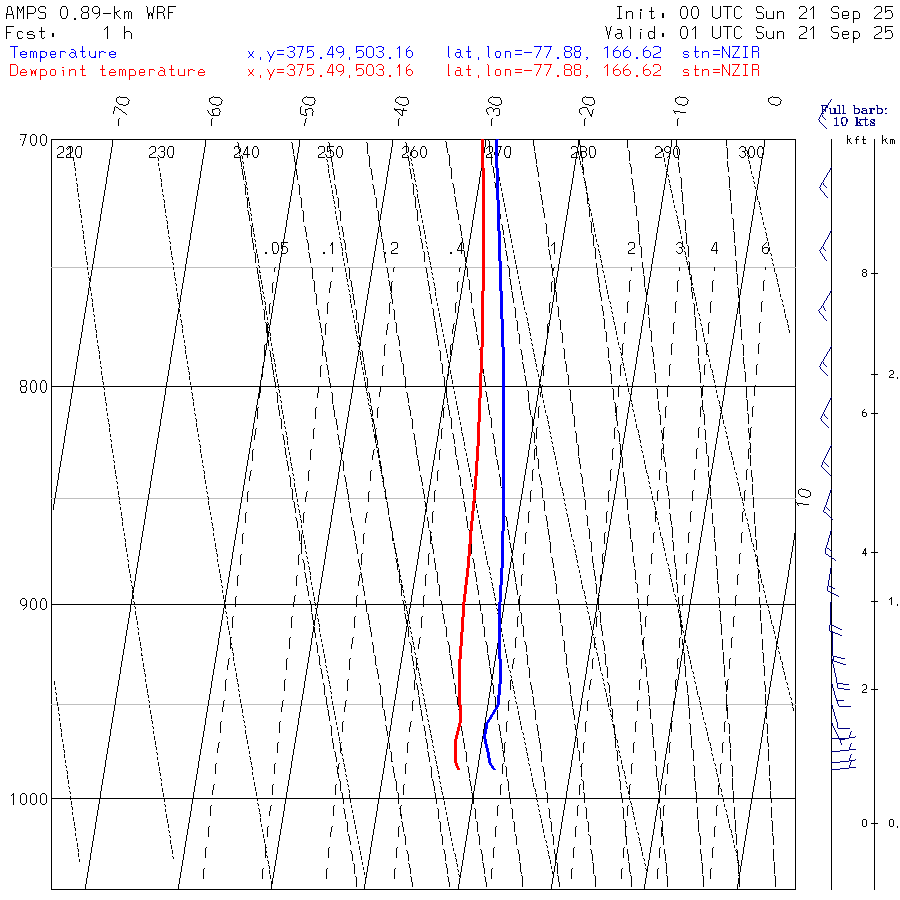Click the blue Temperature legend label
This screenshot has width=900, height=900.
click(x=63, y=53)
